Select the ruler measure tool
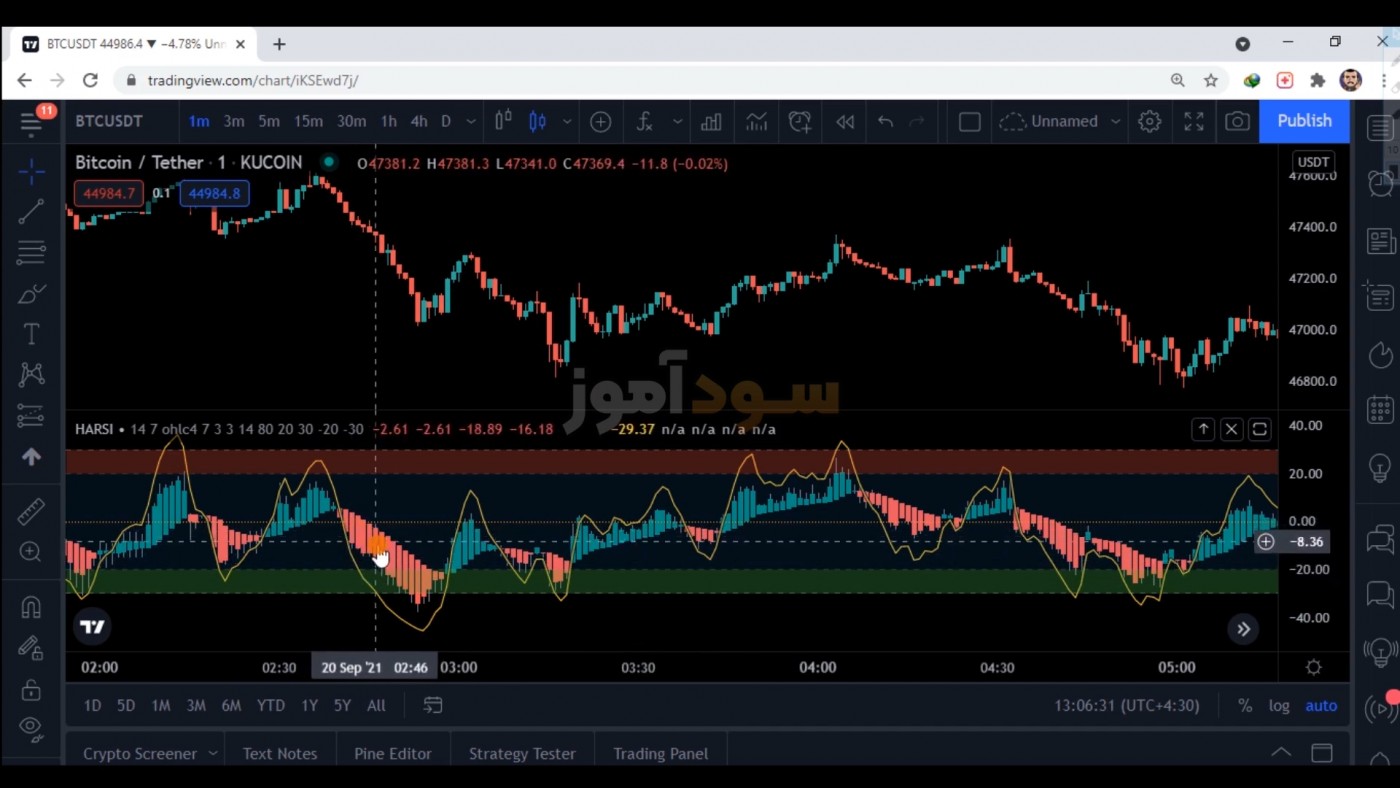This screenshot has width=1400, height=788. tap(31, 511)
